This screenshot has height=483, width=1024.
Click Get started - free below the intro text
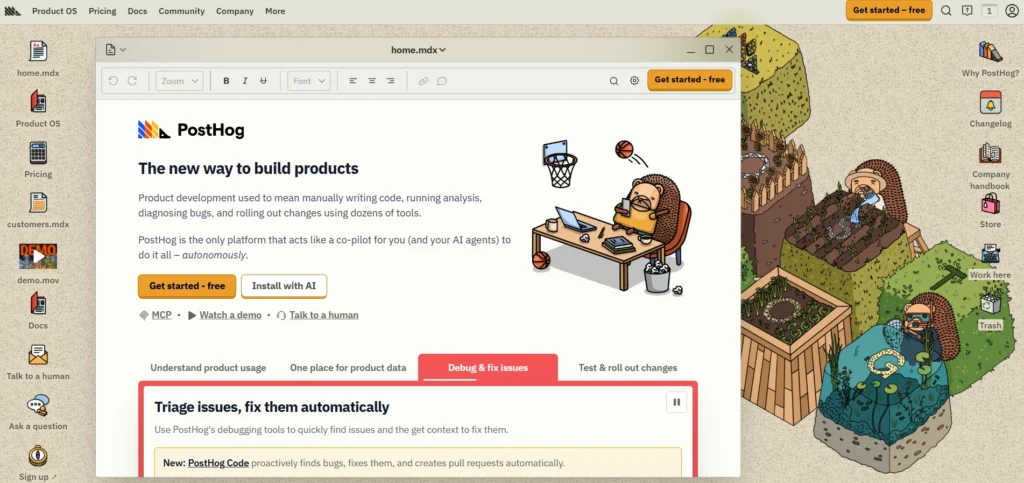coord(187,286)
